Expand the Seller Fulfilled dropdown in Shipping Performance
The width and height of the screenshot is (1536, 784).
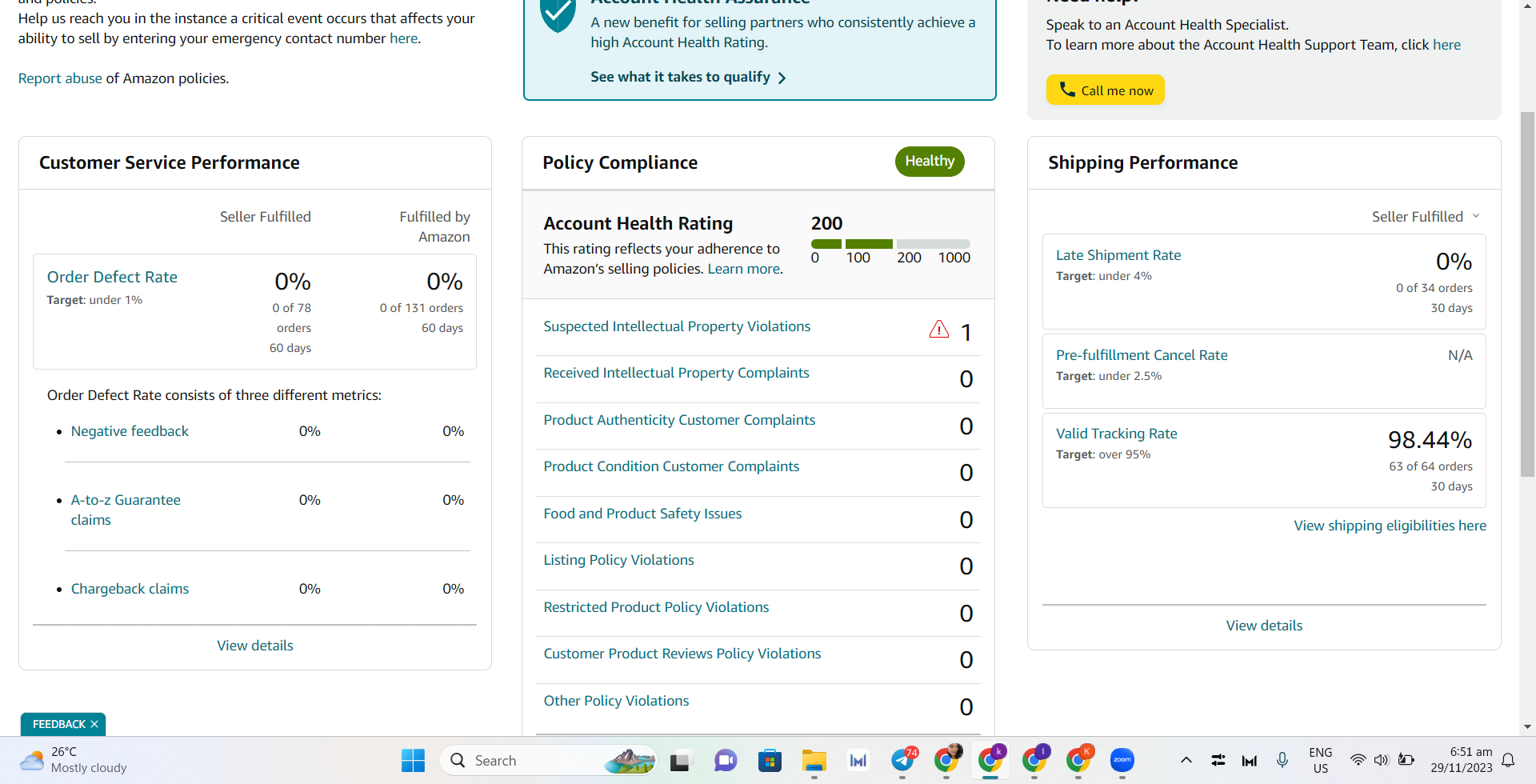click(x=1426, y=217)
